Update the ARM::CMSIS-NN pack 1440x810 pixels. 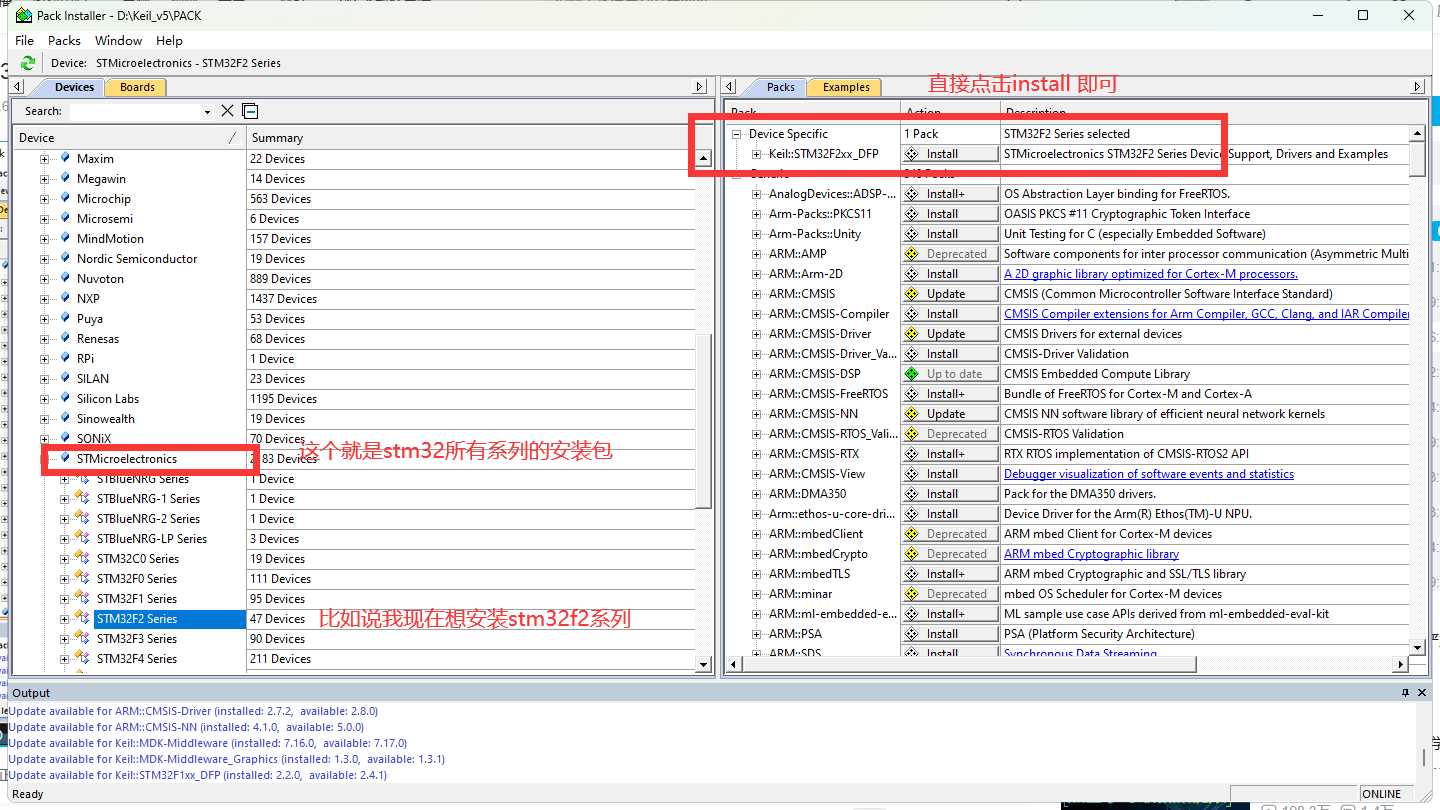[x=950, y=414]
